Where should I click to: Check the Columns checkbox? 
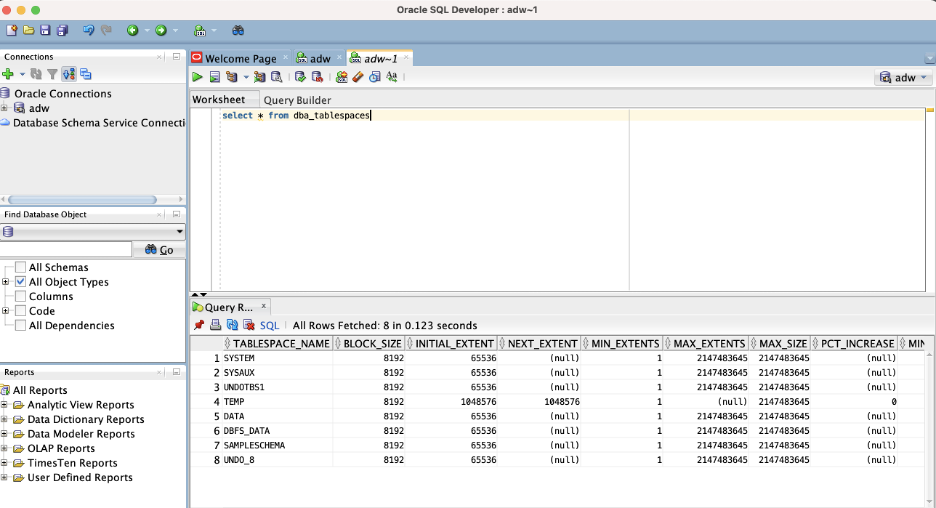pyautogui.click(x=20, y=297)
